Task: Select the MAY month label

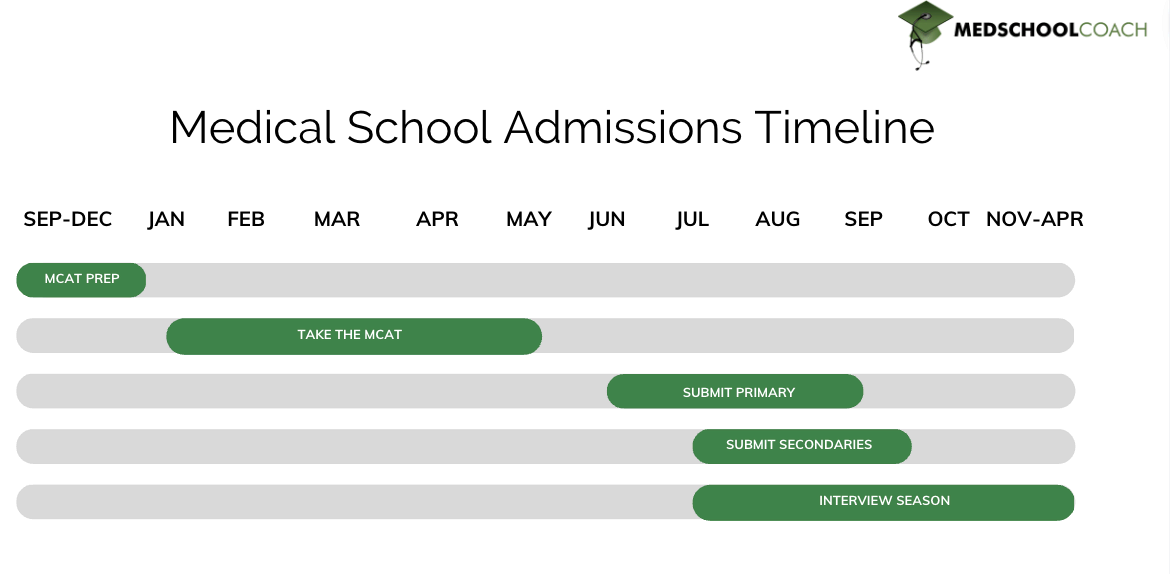Action: tap(529, 219)
